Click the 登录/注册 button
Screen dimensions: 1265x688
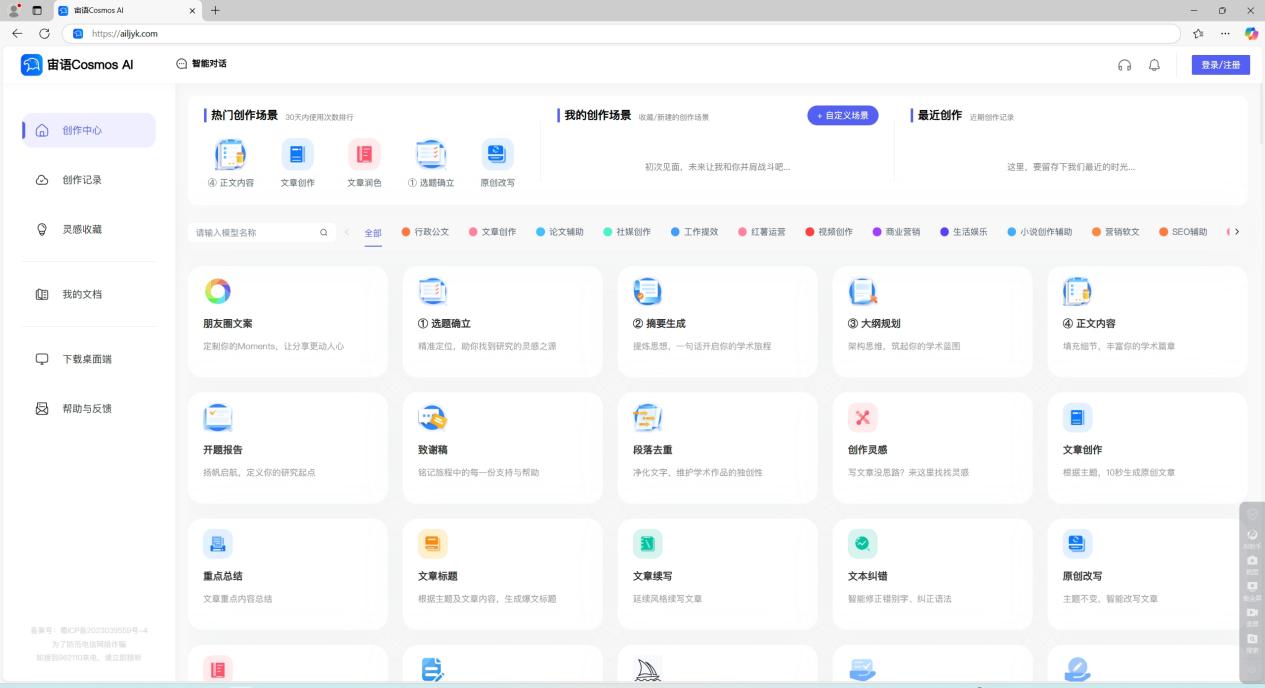[1220, 65]
